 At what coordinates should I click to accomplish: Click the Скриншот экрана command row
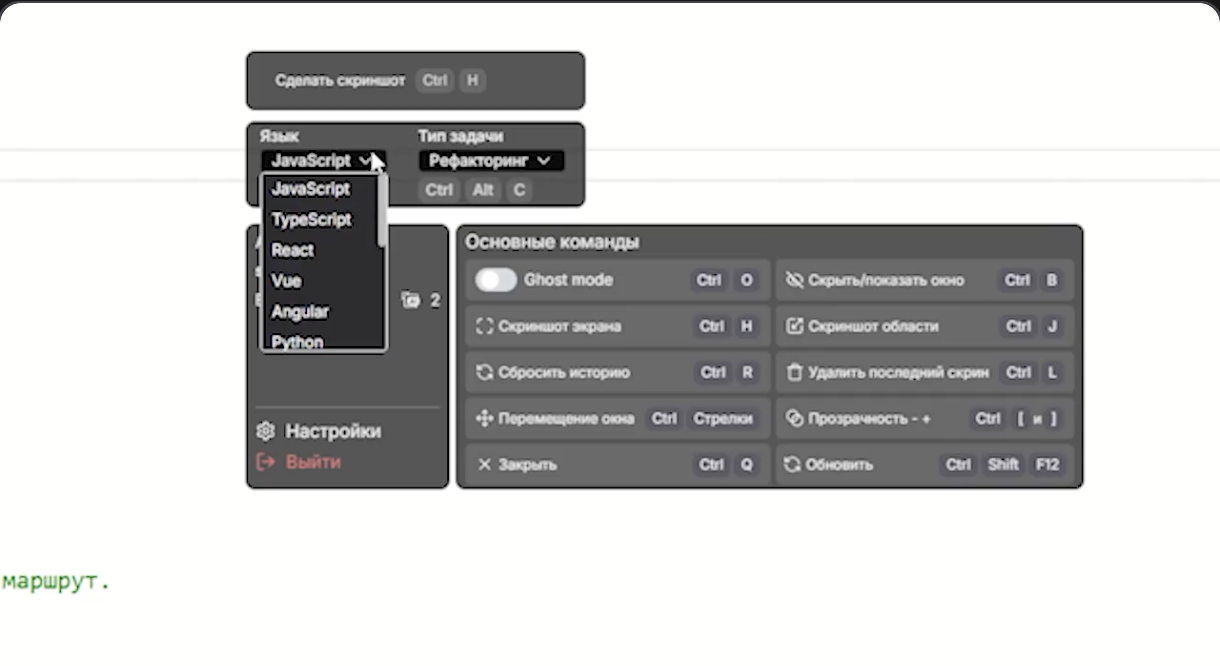(617, 326)
